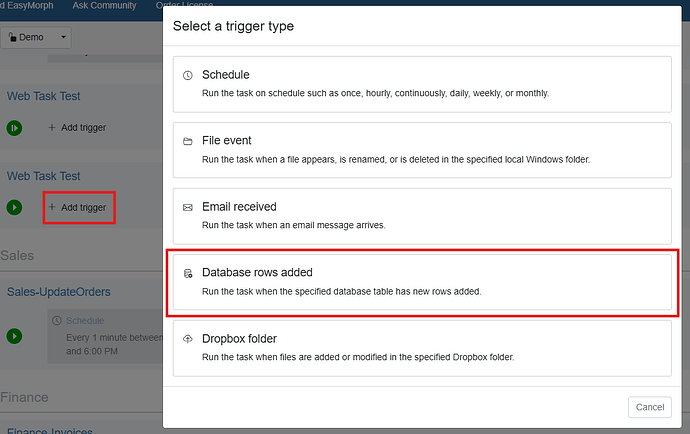
Task: Run Sales-UpdateOrders with its green play icon
Action: coord(15,337)
